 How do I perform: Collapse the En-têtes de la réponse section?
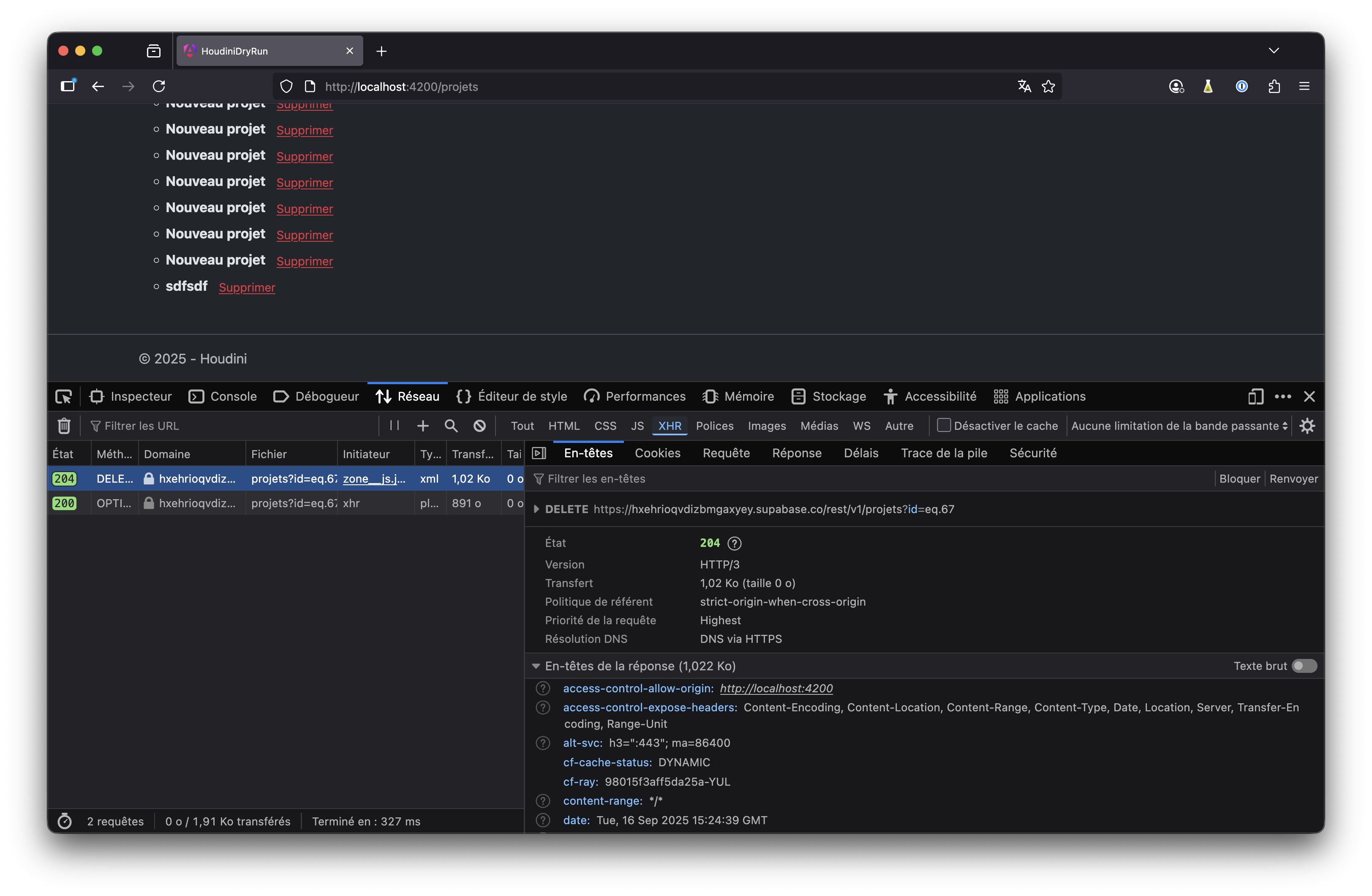coord(536,666)
